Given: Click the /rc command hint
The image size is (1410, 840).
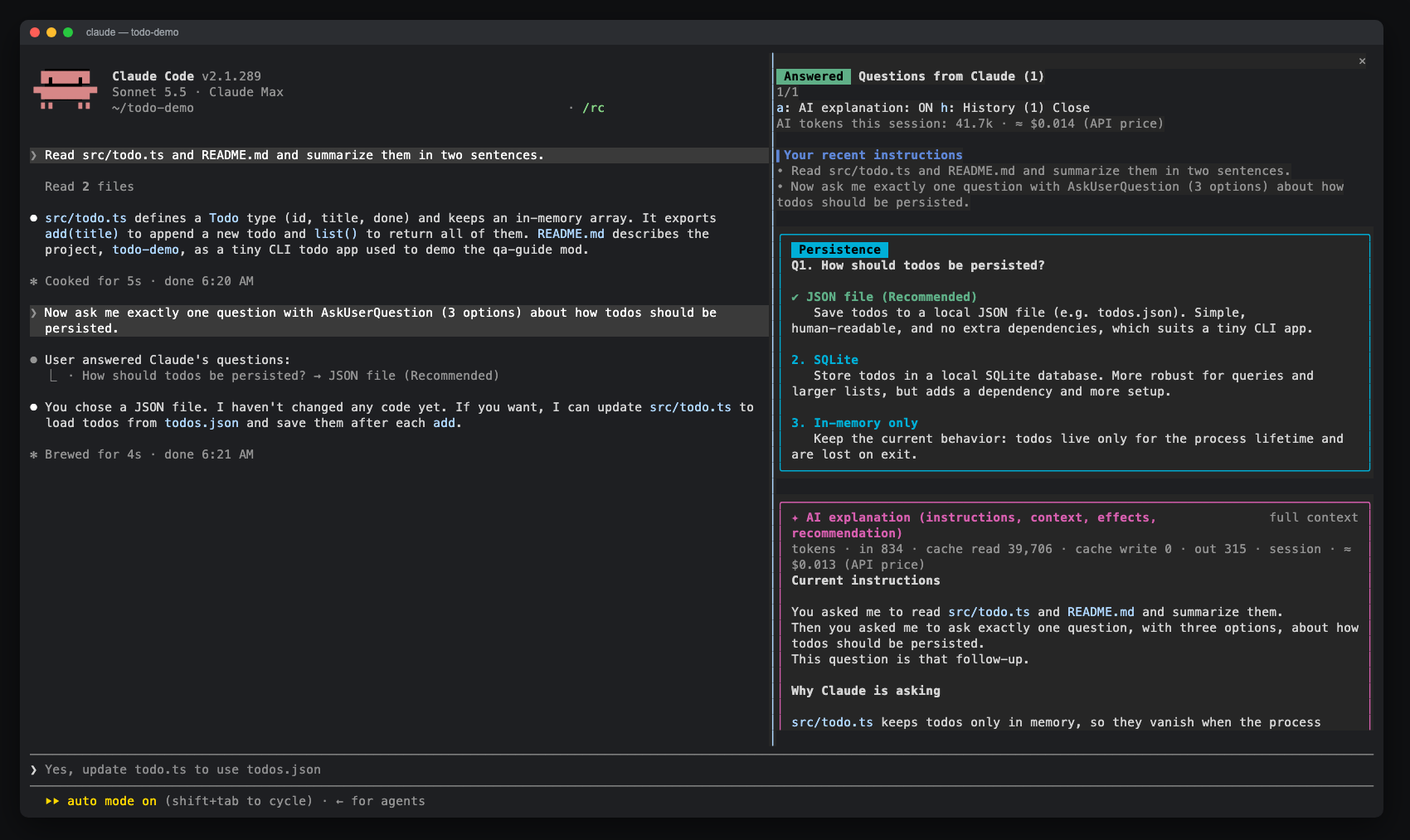Looking at the screenshot, I should 593,108.
